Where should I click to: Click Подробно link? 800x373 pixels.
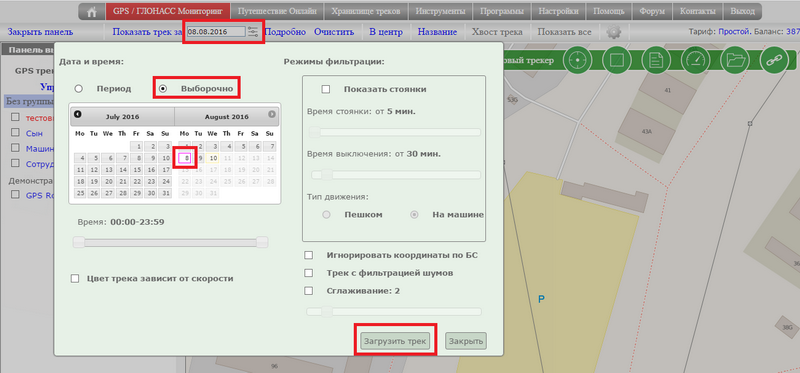point(286,32)
